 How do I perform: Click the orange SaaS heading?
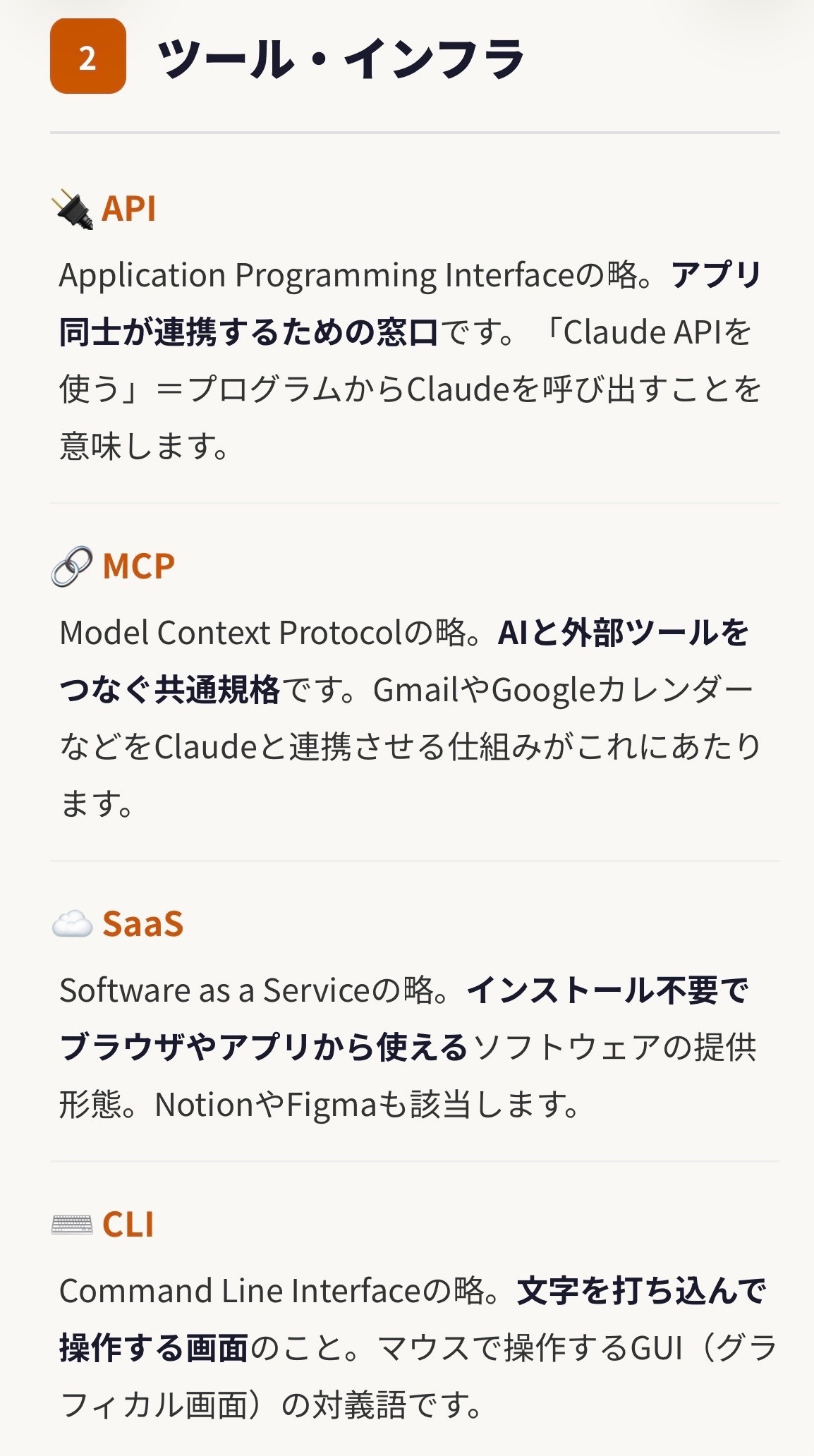142,924
